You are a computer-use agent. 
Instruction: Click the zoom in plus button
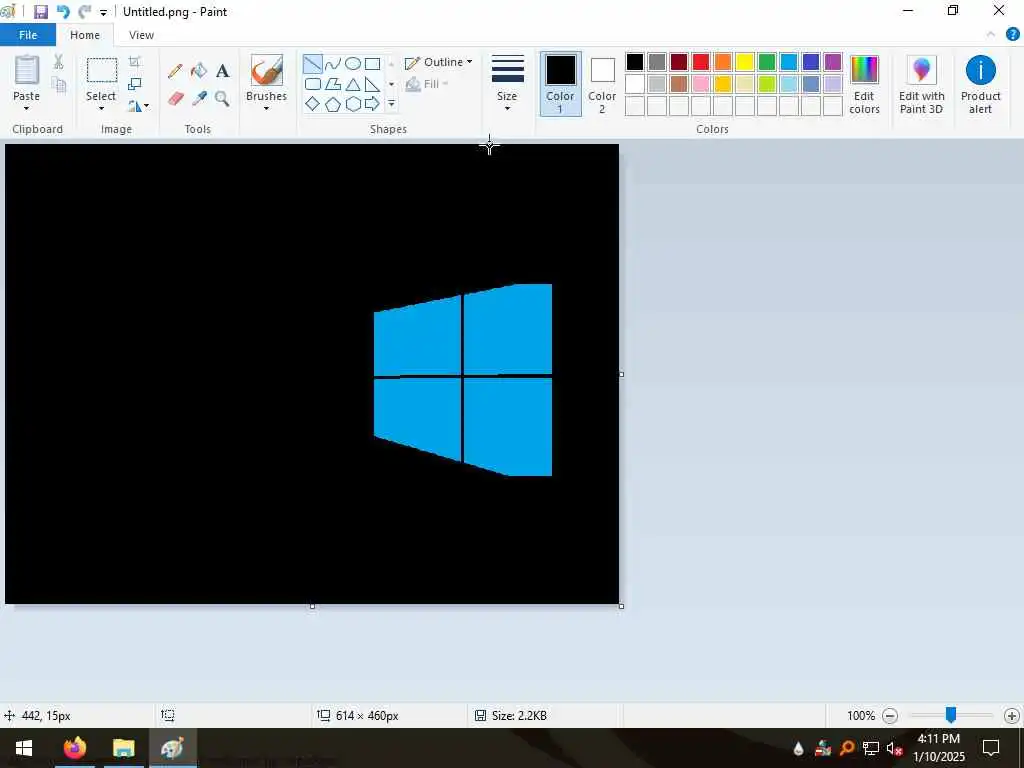pos(1012,716)
